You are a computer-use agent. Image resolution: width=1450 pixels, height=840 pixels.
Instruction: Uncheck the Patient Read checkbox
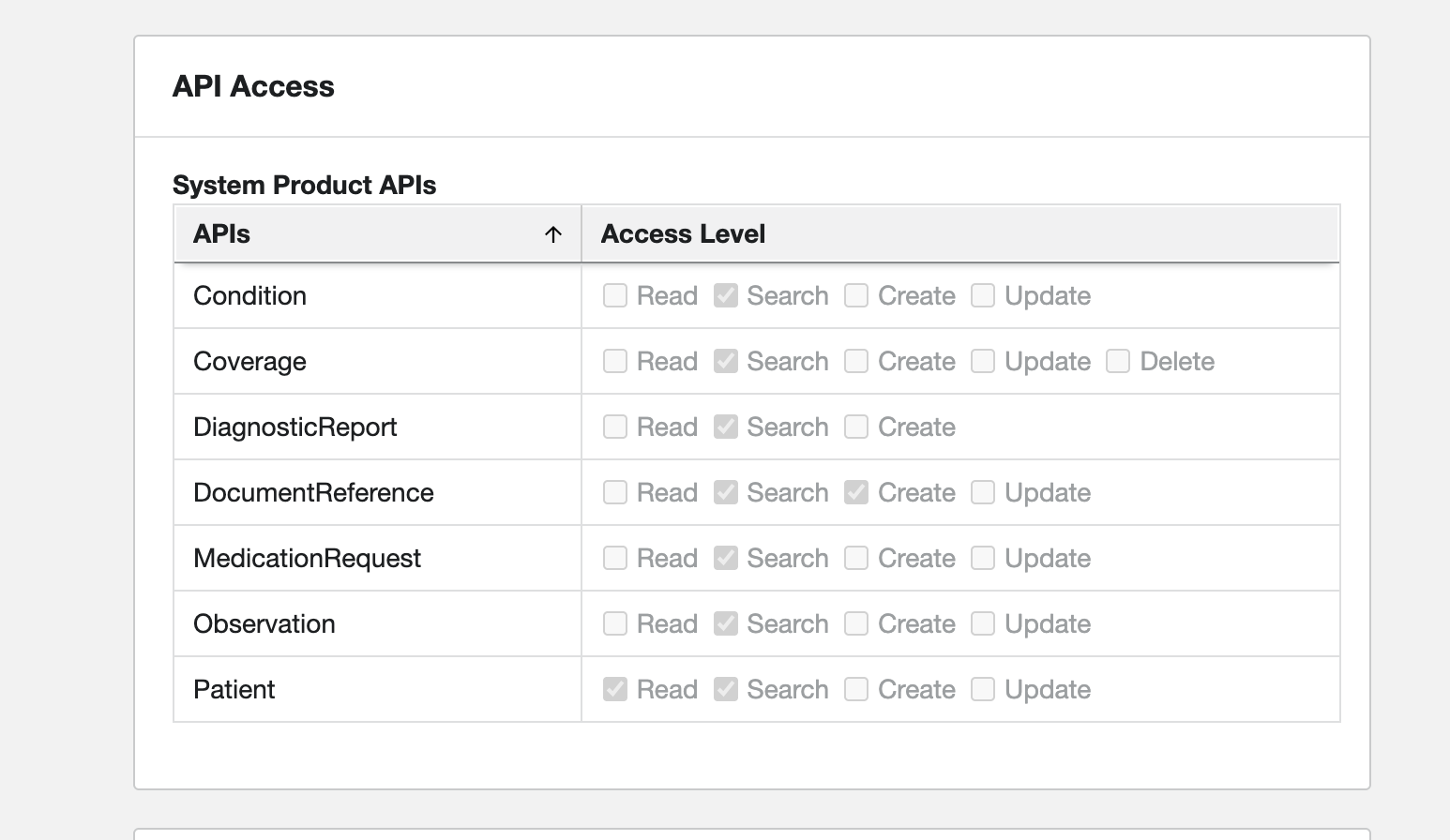[615, 690]
